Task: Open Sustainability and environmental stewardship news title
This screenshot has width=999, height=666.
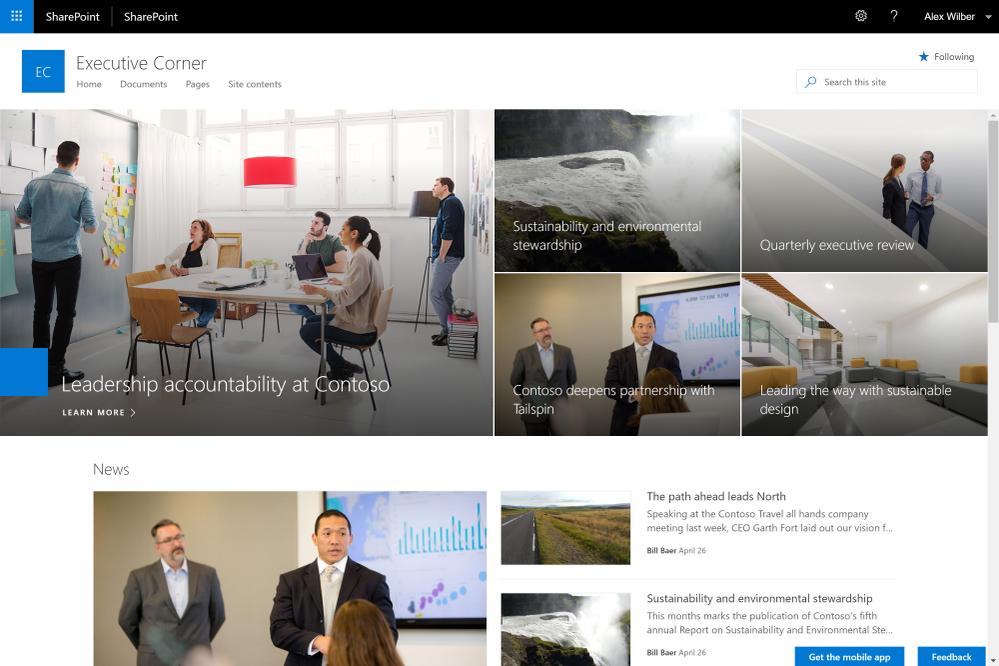Action: click(x=759, y=598)
